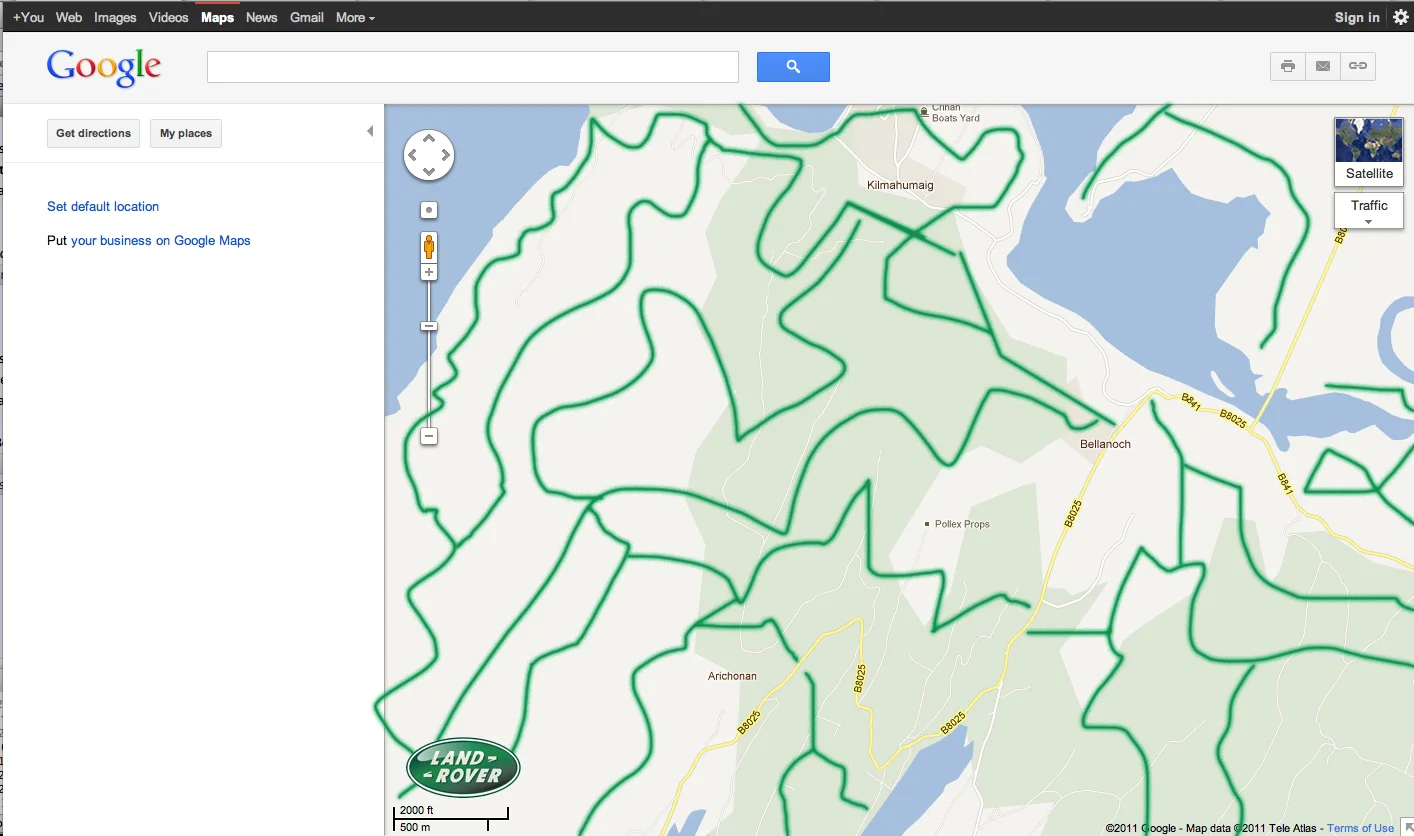The height and width of the screenshot is (836, 1414).
Task: Open the settings gear icon
Action: (1401, 17)
